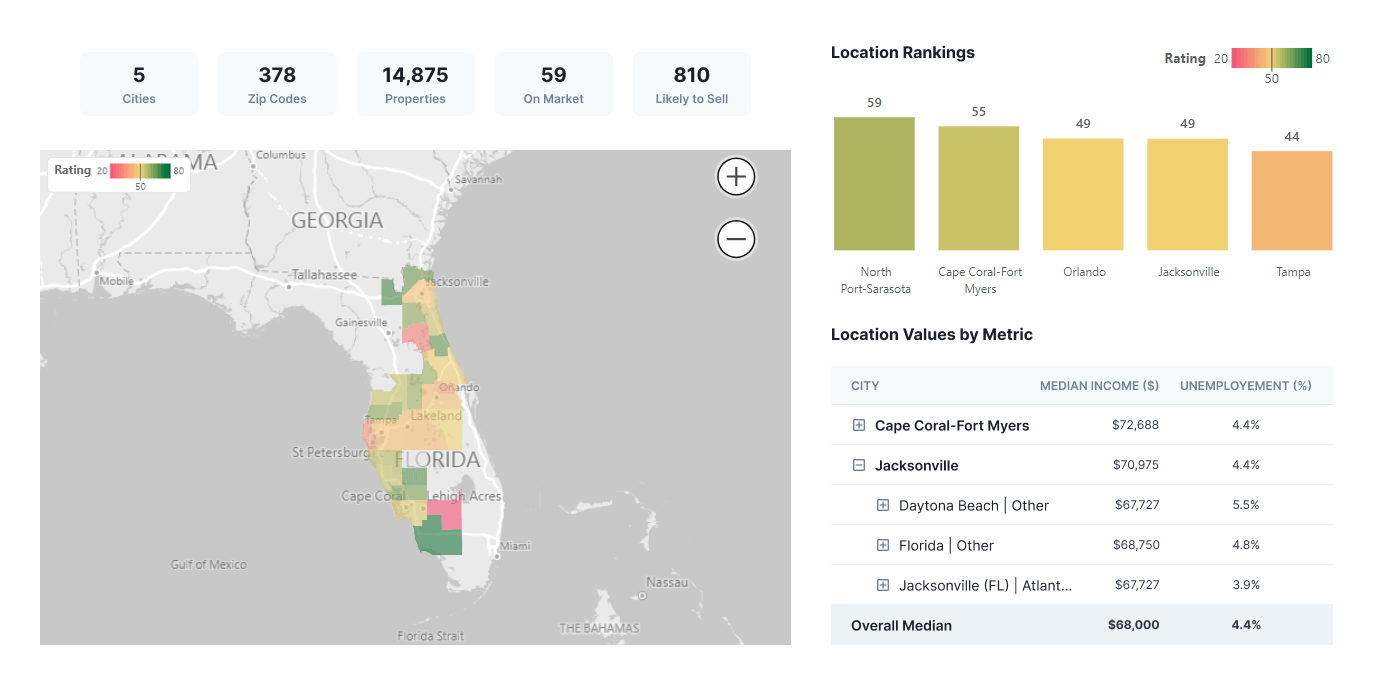This screenshot has width=1373, height=685.
Task: Click the 14,875 Properties stat card
Action: 415,84
